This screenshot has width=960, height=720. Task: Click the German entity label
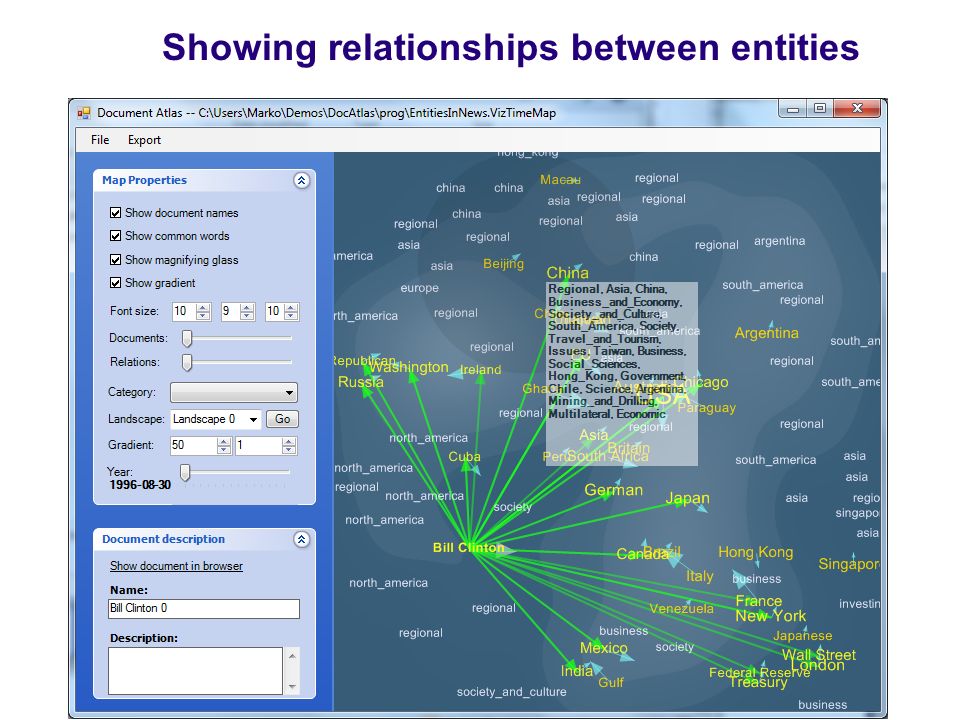point(613,490)
